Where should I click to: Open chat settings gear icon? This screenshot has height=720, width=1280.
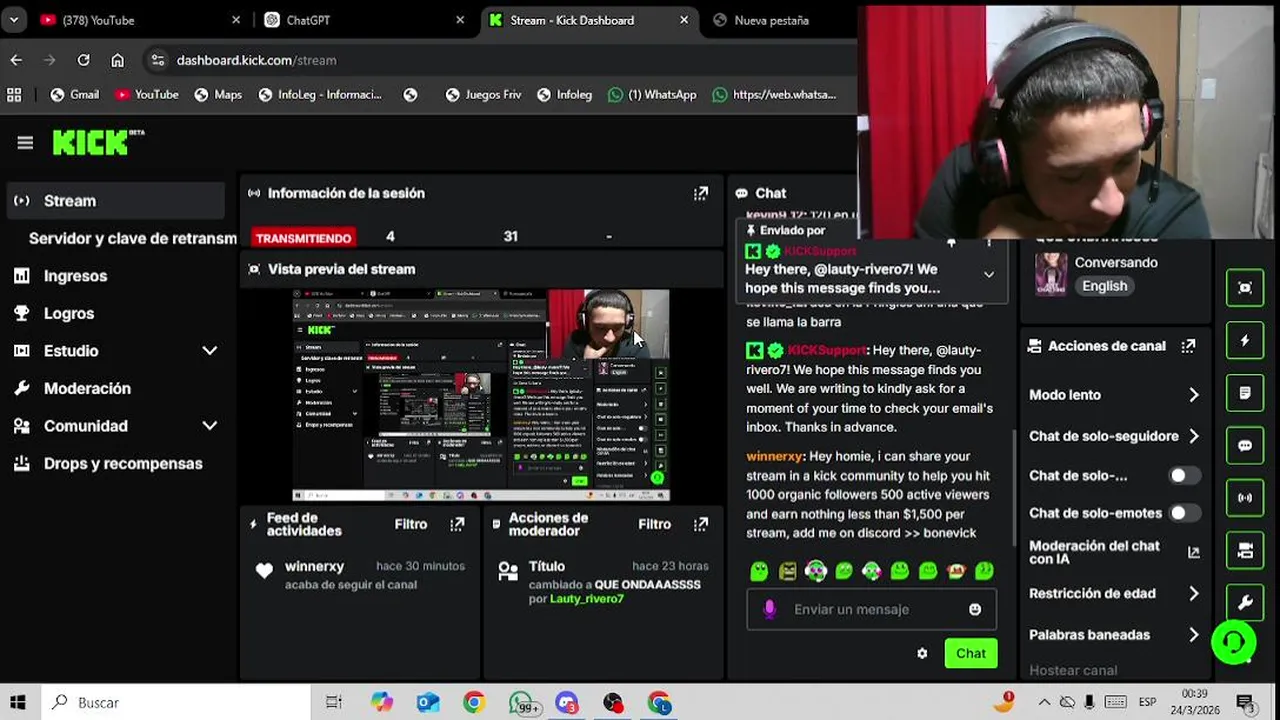tap(922, 653)
